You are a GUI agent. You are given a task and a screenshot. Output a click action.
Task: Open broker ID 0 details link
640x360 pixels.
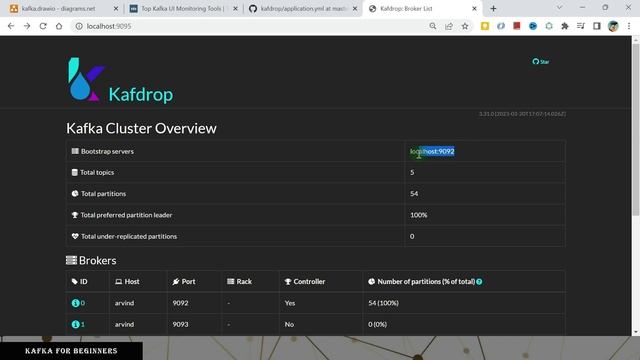78,303
